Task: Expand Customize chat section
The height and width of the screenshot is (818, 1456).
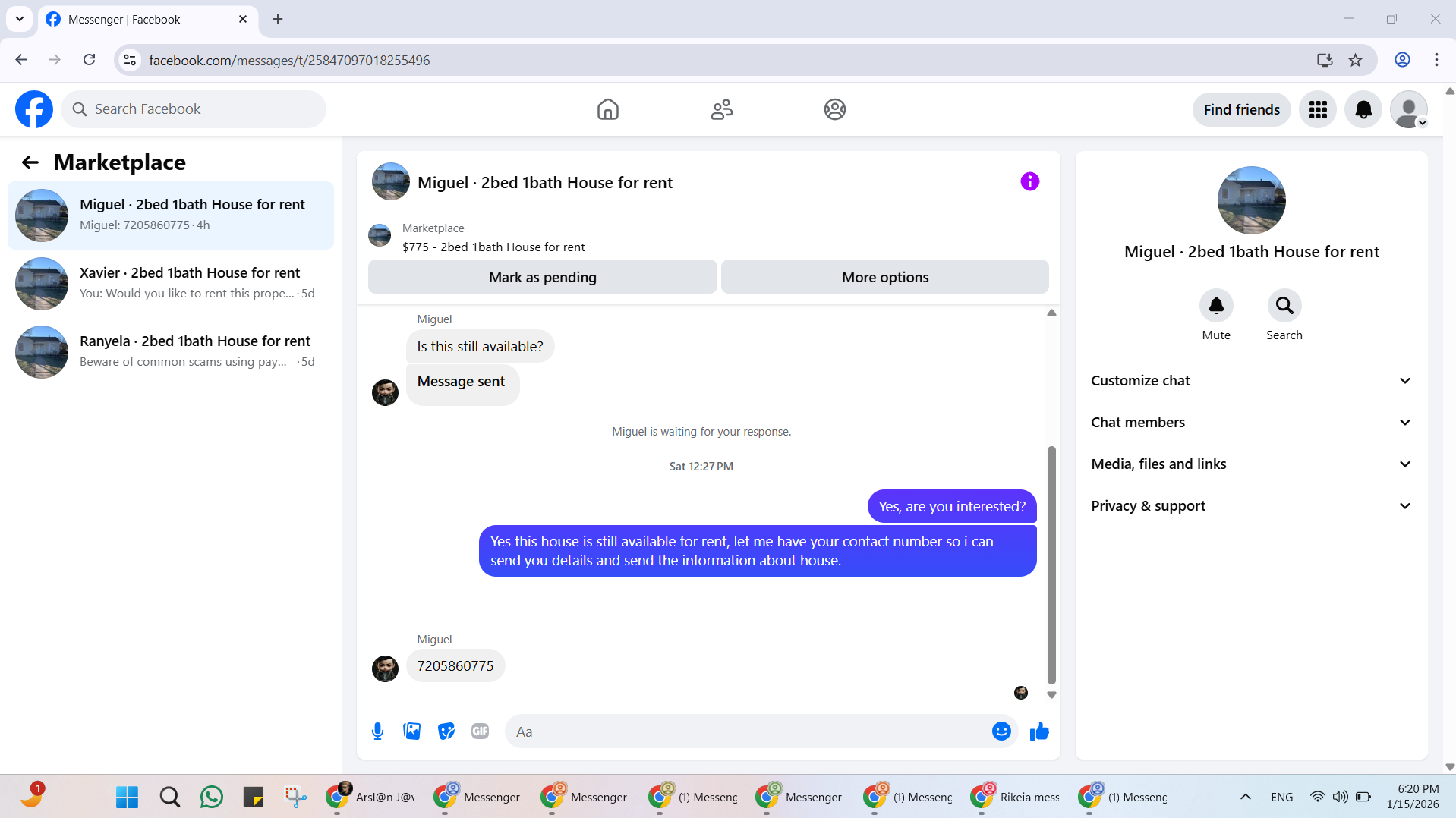Action: point(1251,381)
